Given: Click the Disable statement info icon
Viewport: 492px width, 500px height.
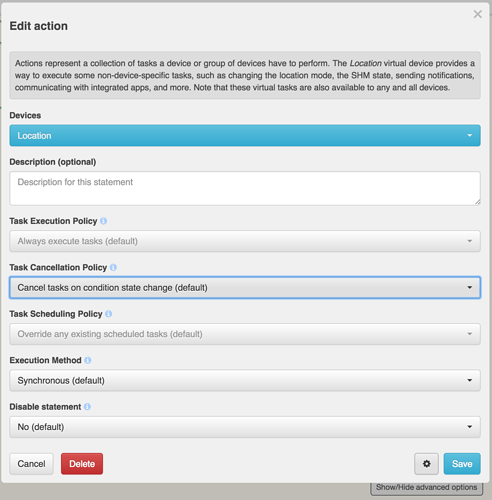Looking at the screenshot, I should (x=87, y=407).
